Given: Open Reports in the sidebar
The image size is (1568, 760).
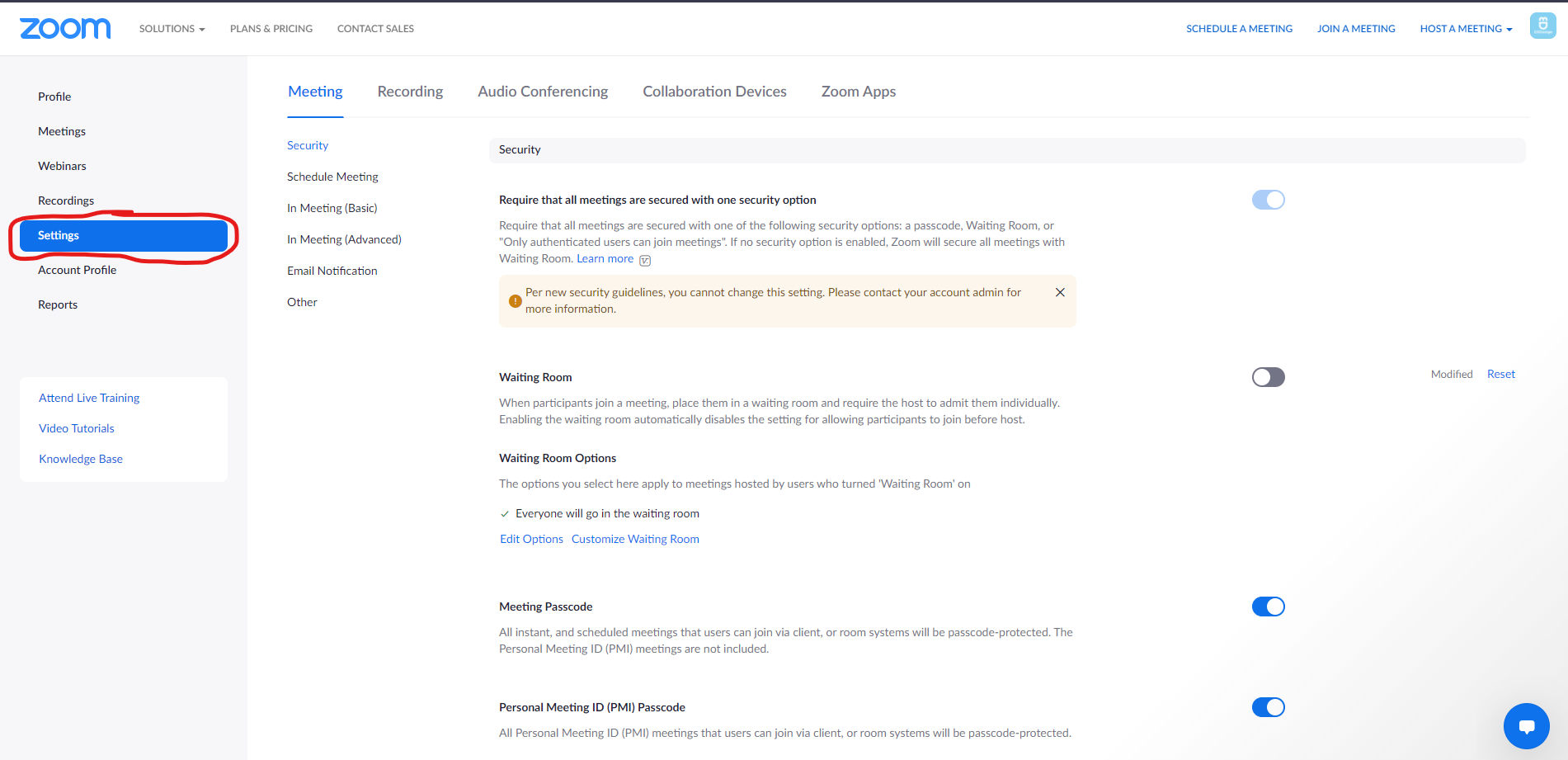Looking at the screenshot, I should click(58, 304).
